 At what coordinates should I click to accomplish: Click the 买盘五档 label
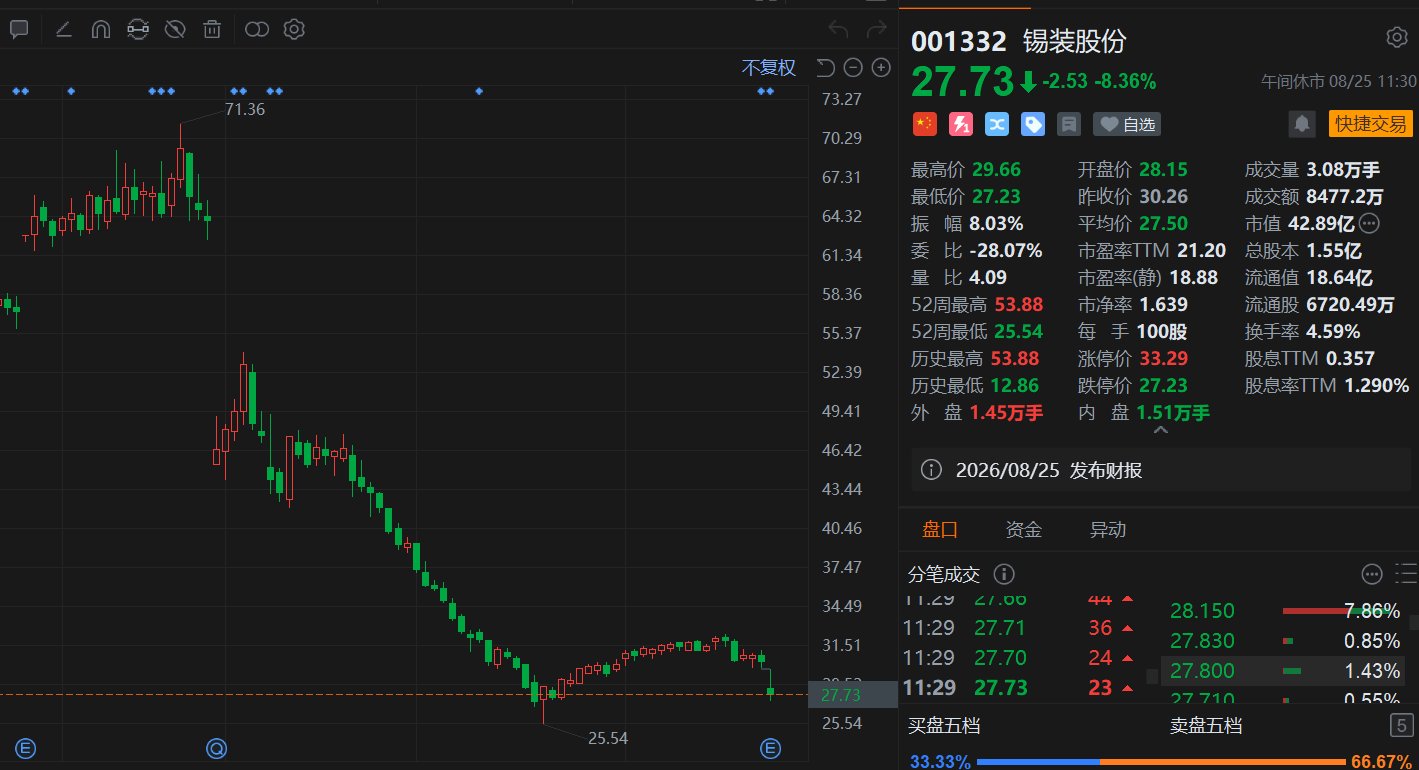pos(945,726)
